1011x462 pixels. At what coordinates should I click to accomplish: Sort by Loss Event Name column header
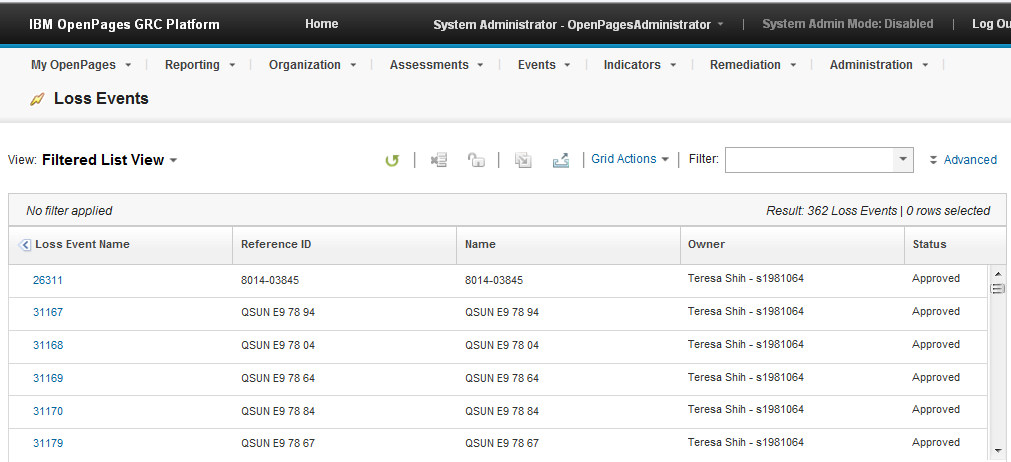tap(83, 244)
